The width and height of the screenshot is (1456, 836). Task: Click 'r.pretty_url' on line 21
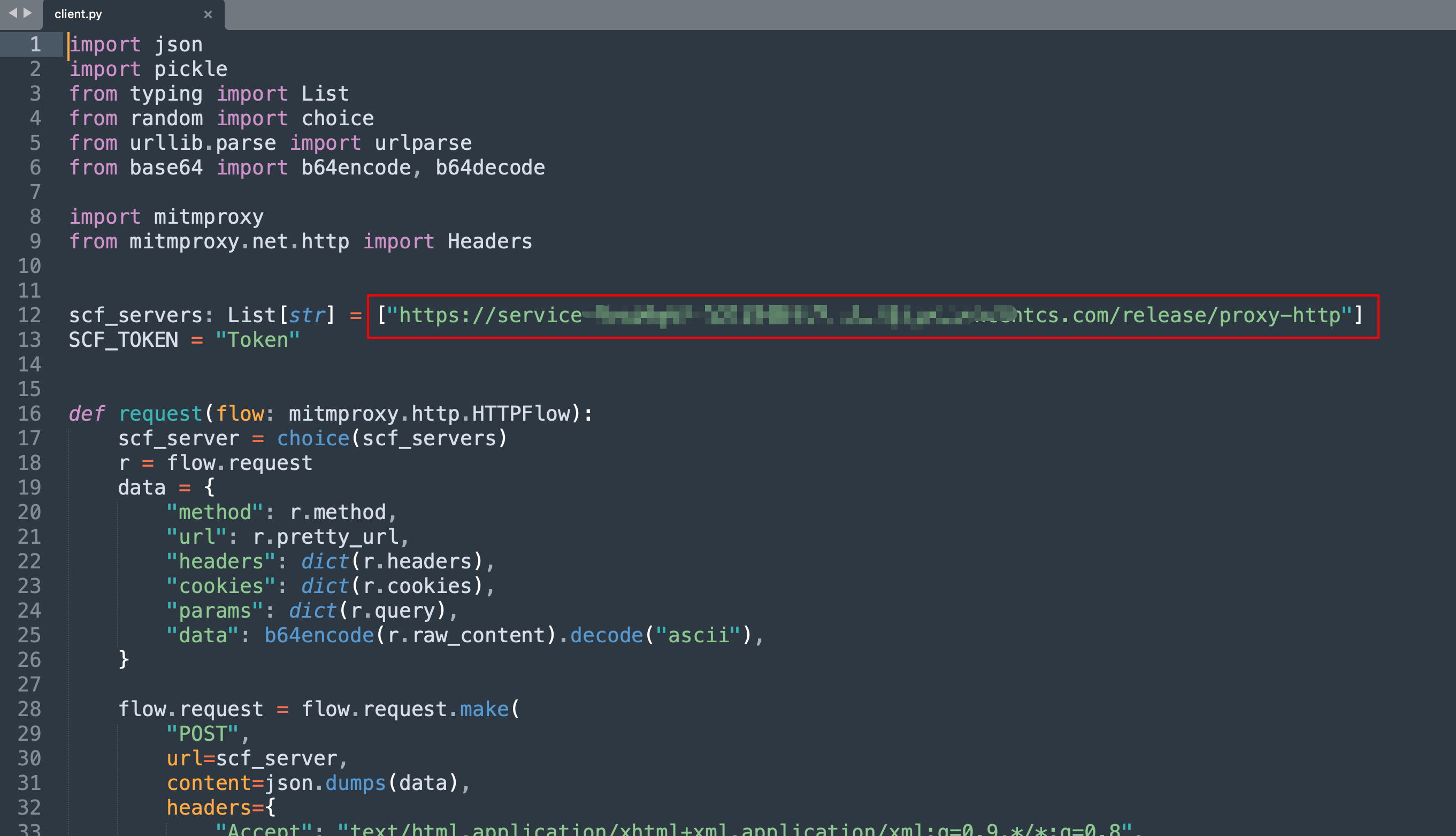click(x=325, y=537)
